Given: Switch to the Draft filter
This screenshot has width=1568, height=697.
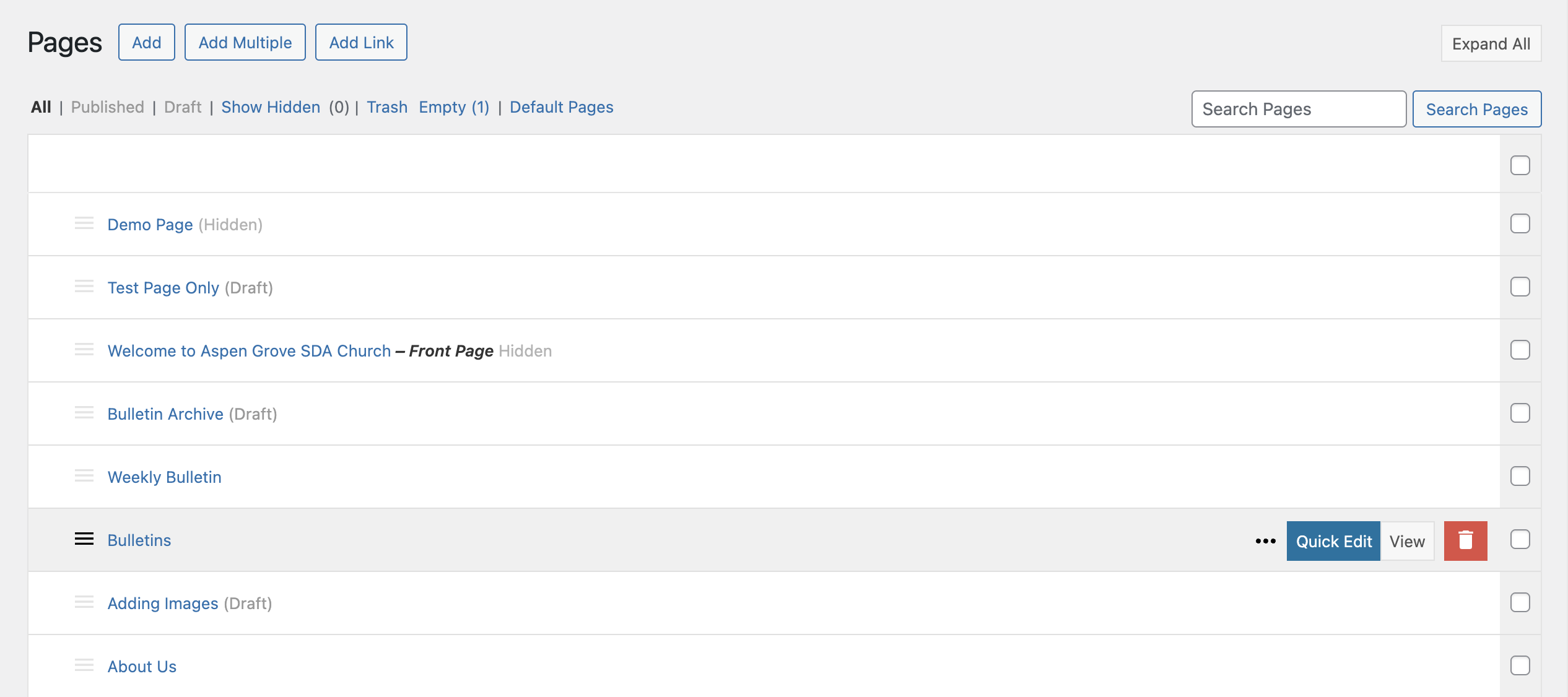Looking at the screenshot, I should [x=182, y=107].
